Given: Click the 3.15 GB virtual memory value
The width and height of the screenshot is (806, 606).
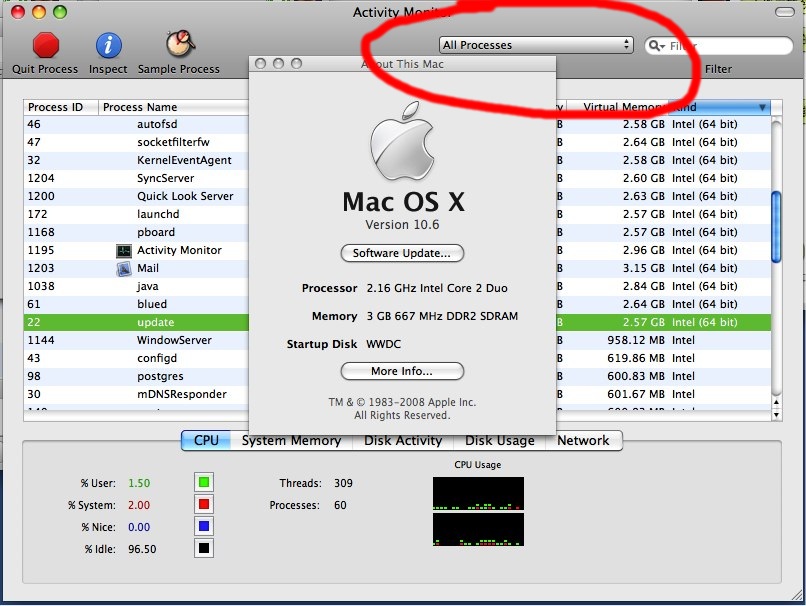Looking at the screenshot, I should (x=644, y=268).
